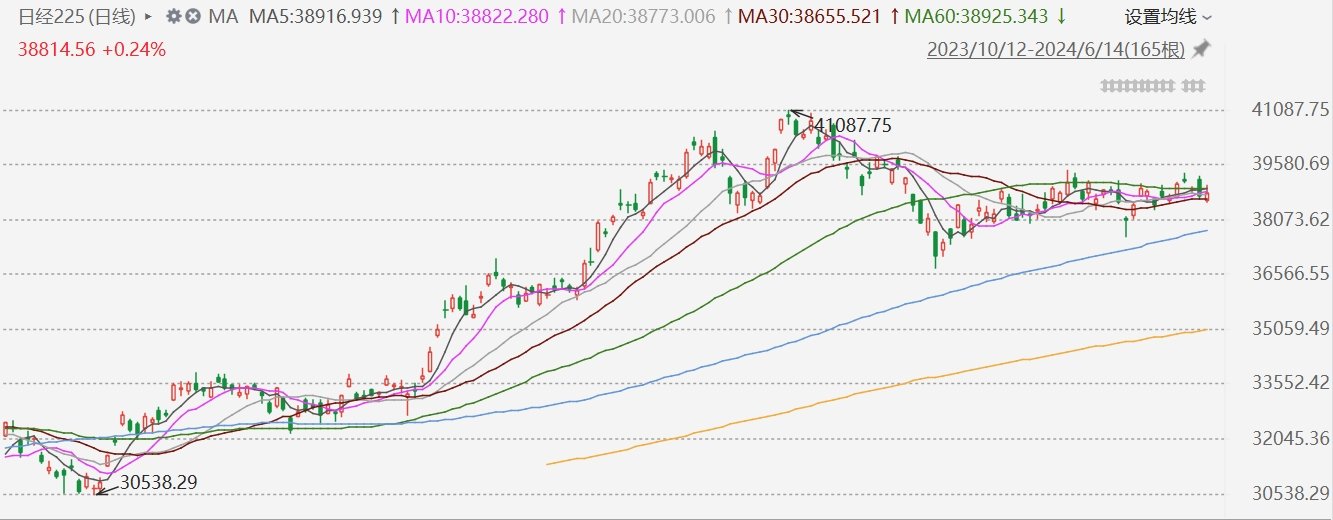This screenshot has width=1333, height=520.
Task: Click the green MA60 value label
Action: pyautogui.click(x=977, y=17)
